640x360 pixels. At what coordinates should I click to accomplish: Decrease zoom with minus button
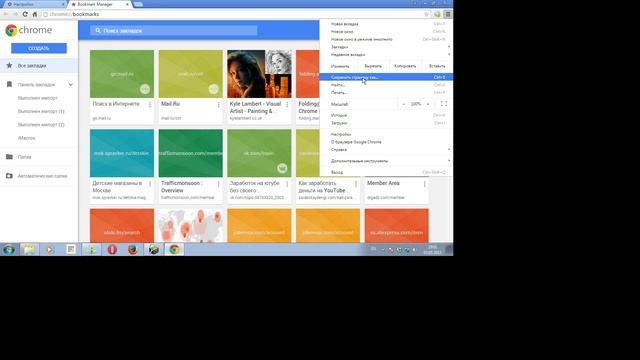[x=404, y=104]
